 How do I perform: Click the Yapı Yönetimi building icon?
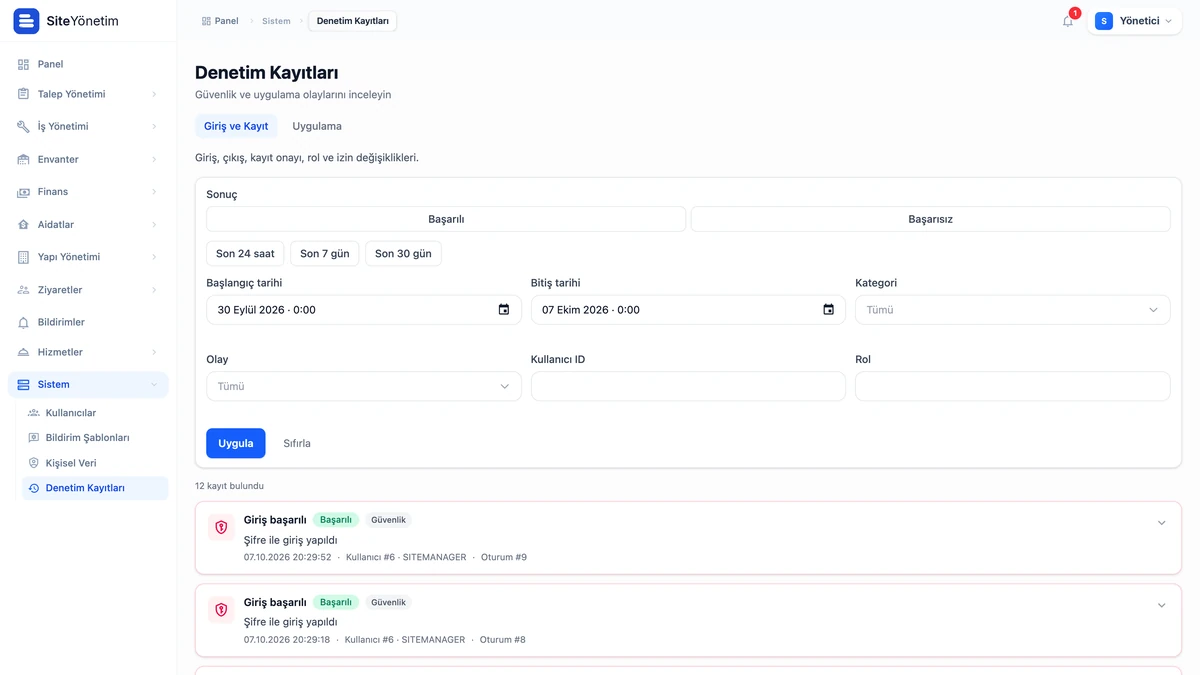pos(24,257)
